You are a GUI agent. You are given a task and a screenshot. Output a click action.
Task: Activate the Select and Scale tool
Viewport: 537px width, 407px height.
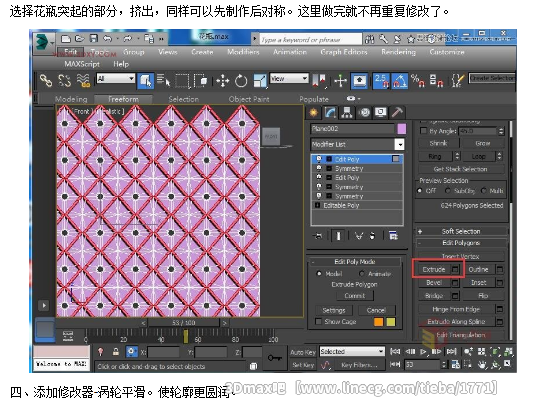260,82
